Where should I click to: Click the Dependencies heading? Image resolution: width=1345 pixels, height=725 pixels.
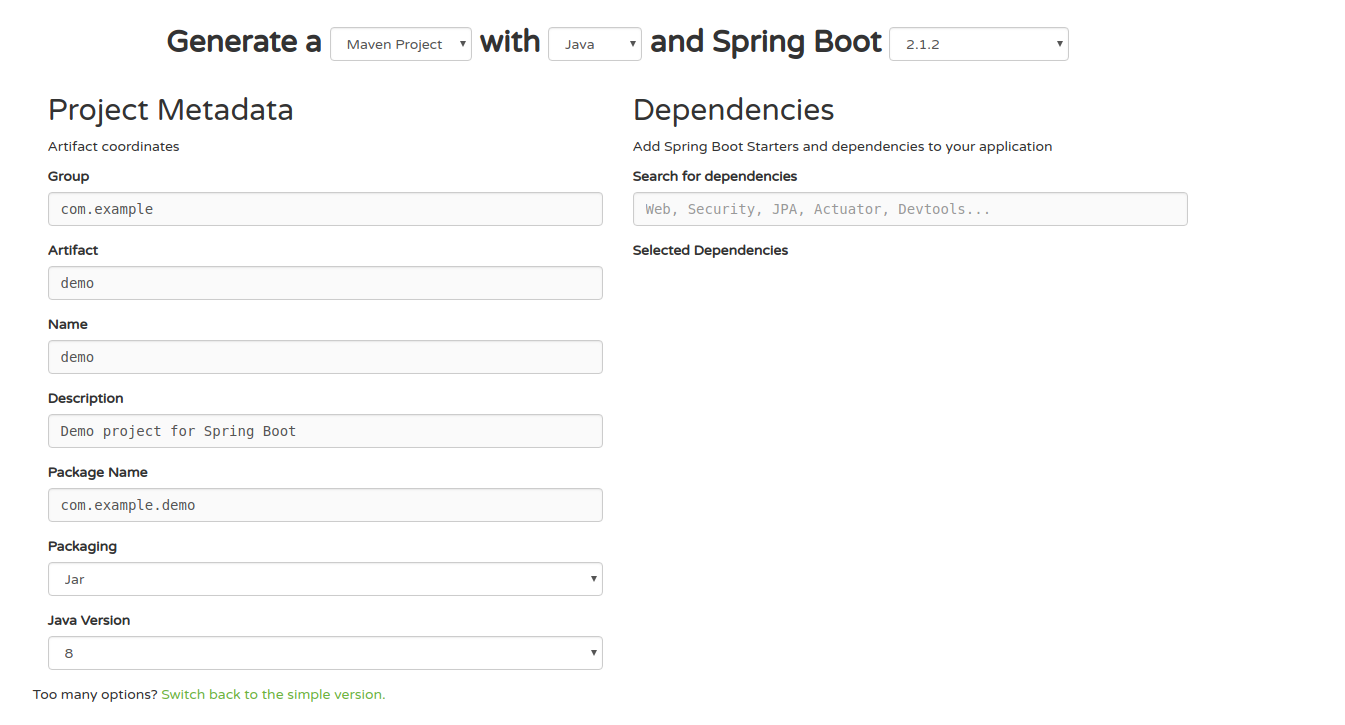click(x=734, y=110)
